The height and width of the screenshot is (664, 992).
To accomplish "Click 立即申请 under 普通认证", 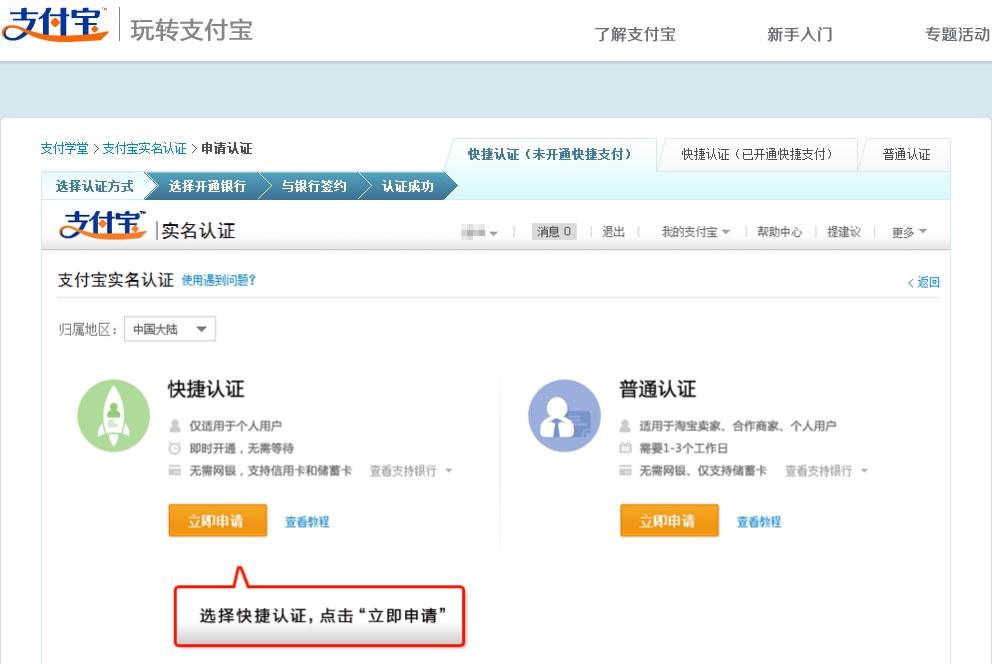I will (x=669, y=520).
